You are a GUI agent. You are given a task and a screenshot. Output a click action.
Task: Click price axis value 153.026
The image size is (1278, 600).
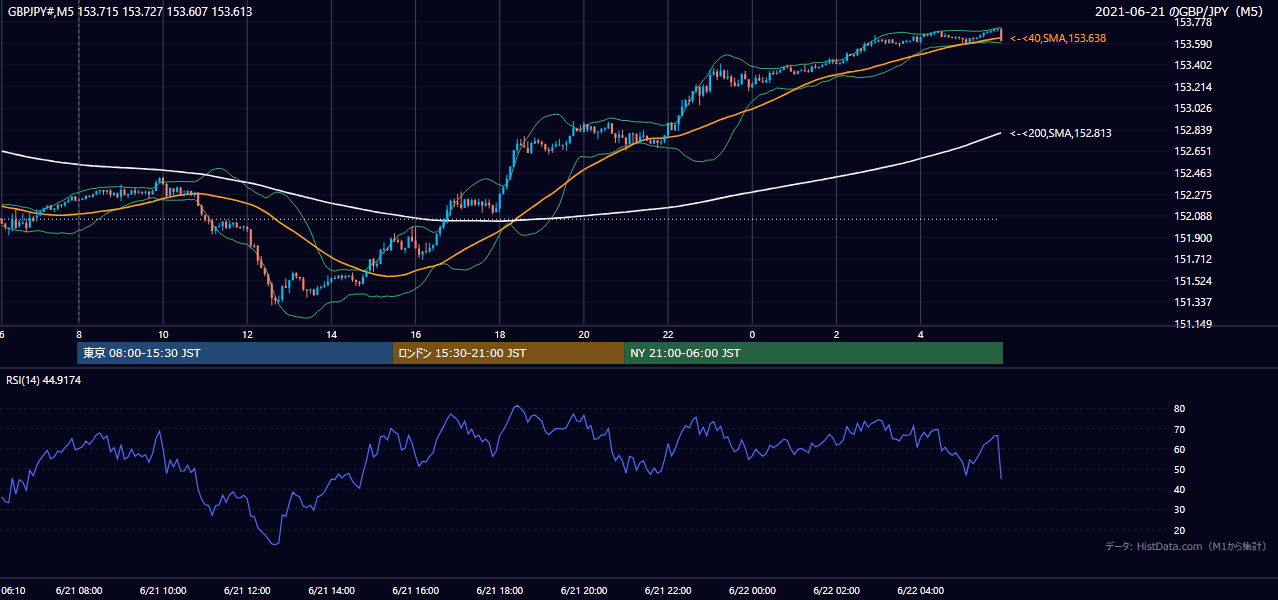pos(1192,108)
